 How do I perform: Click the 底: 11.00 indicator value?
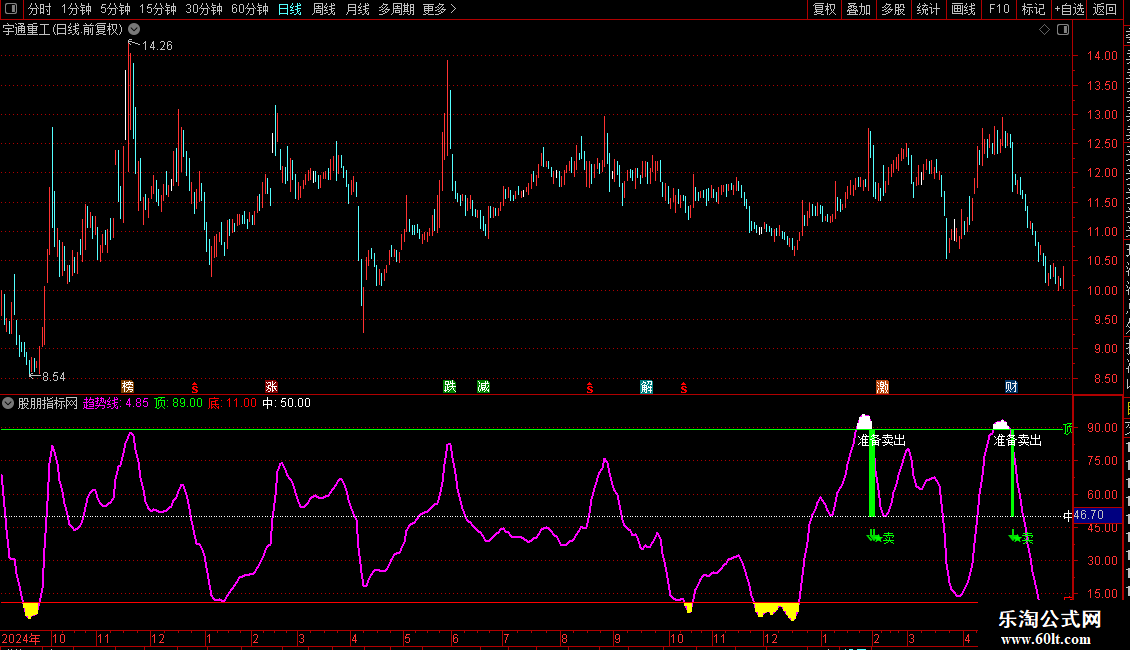click(232, 403)
